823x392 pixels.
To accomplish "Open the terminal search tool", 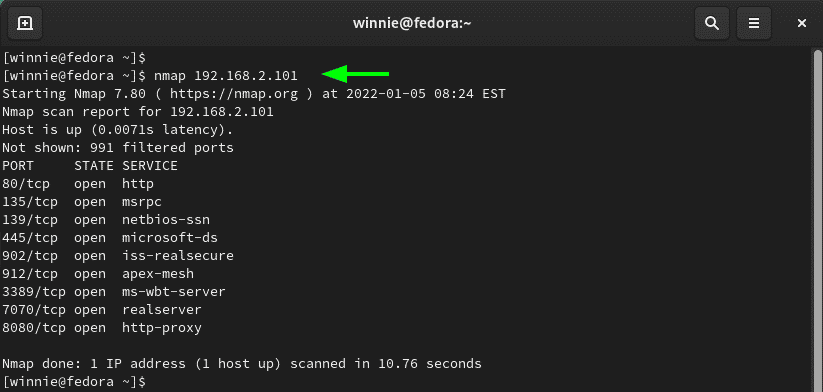I will pos(712,23).
